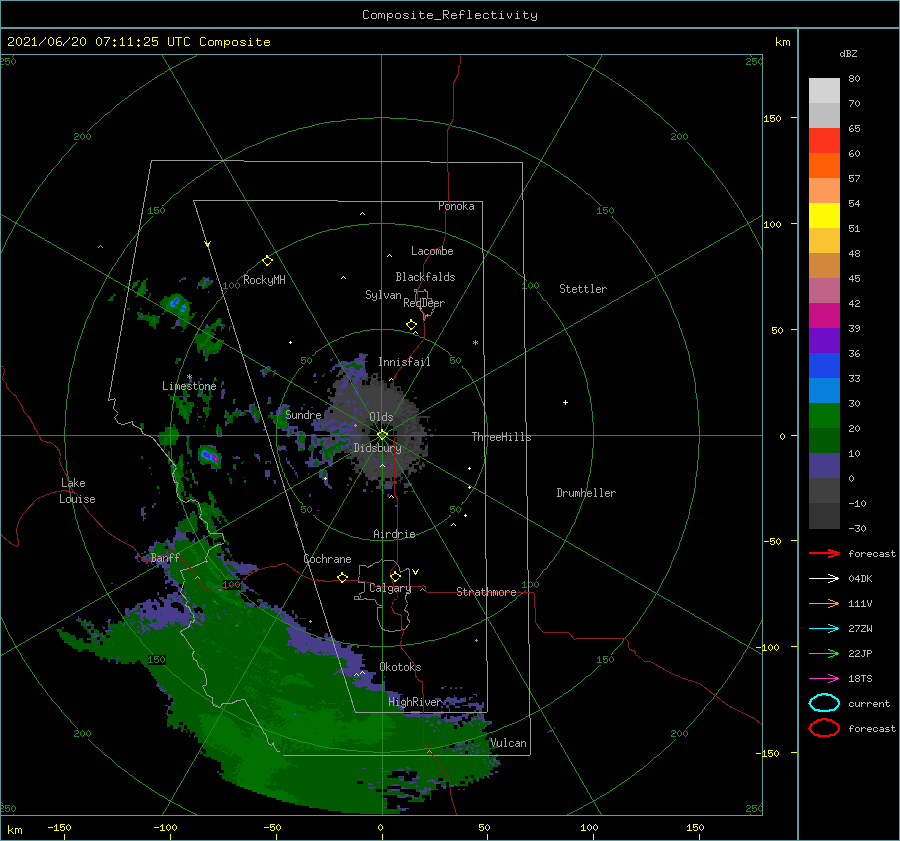Click the Cochrane label
The height and width of the screenshot is (841, 900).
point(327,559)
